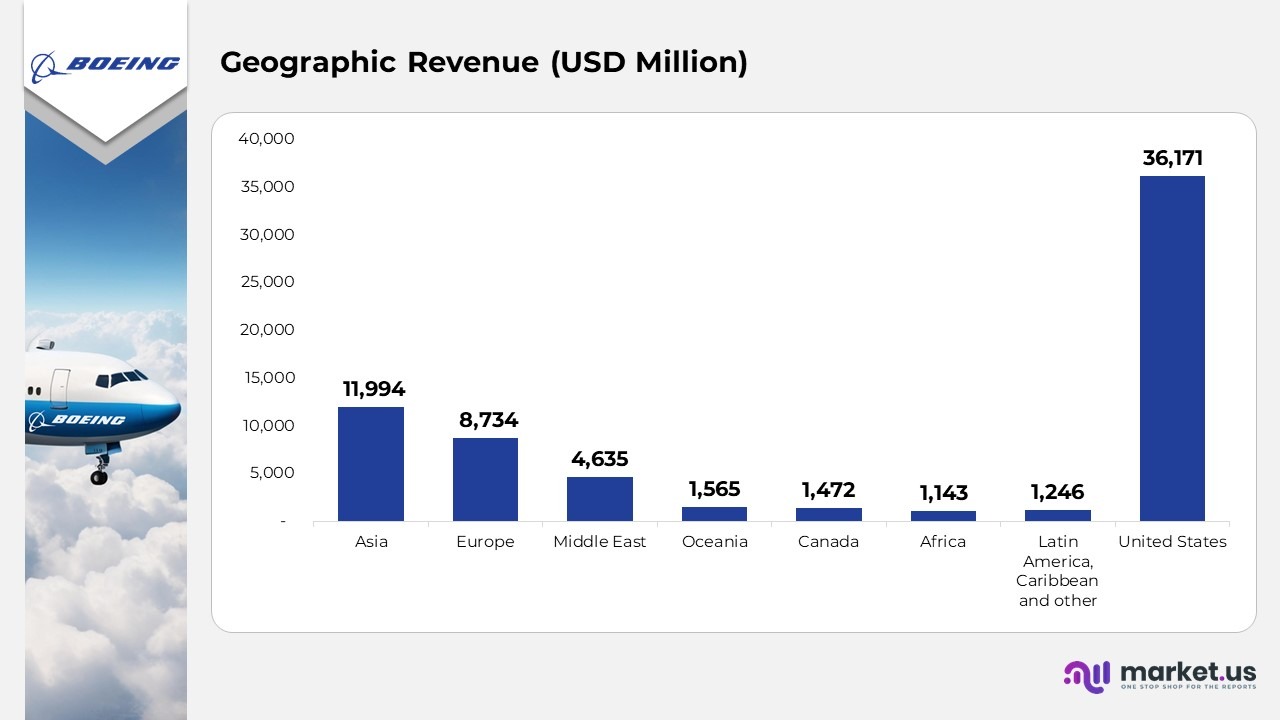Click the Africa revenue bar
This screenshot has width=1280, height=720.
pos(943,516)
